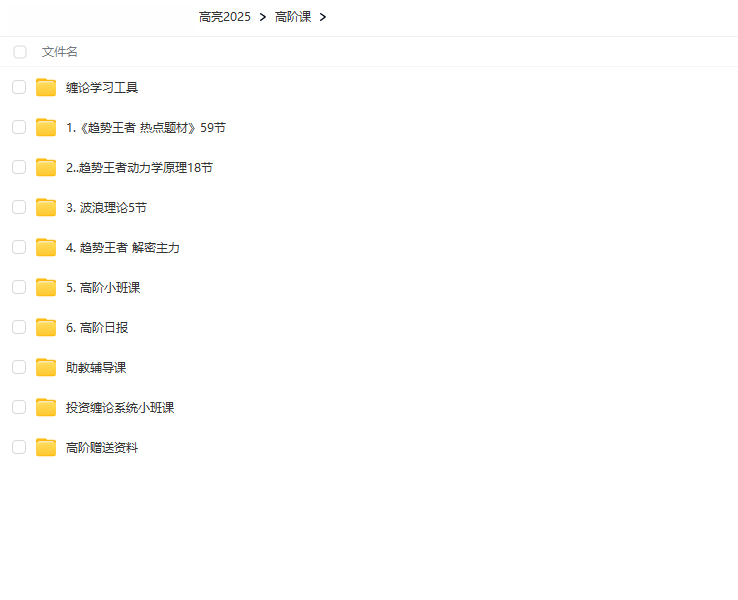This screenshot has width=738, height=600.
Task: Open the 投资缠论系统小班课 folder name
Action: click(x=120, y=408)
